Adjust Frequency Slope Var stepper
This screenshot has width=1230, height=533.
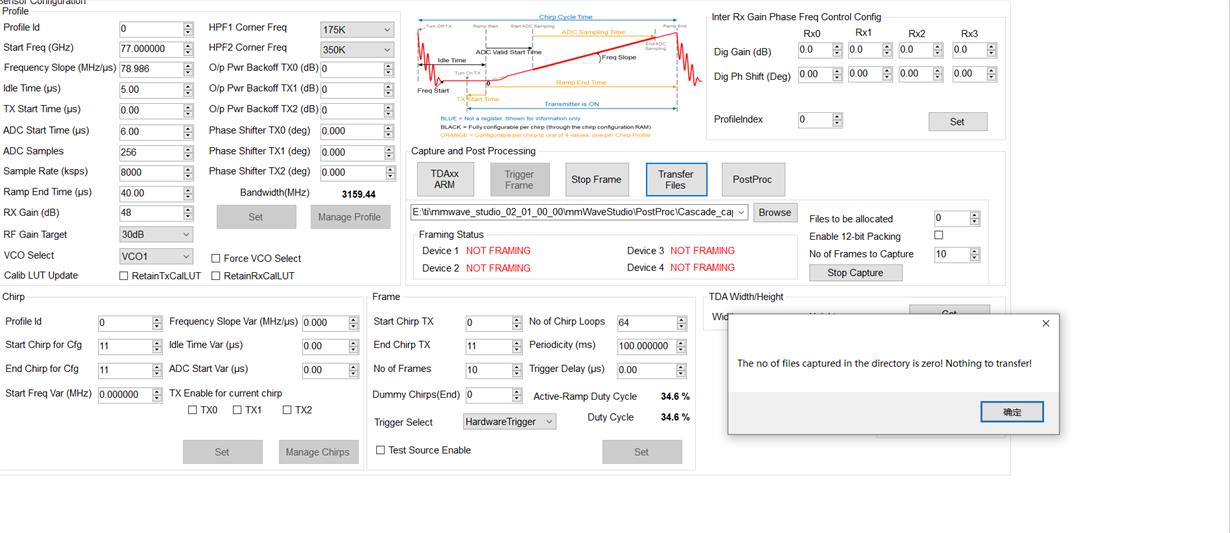coord(356,323)
